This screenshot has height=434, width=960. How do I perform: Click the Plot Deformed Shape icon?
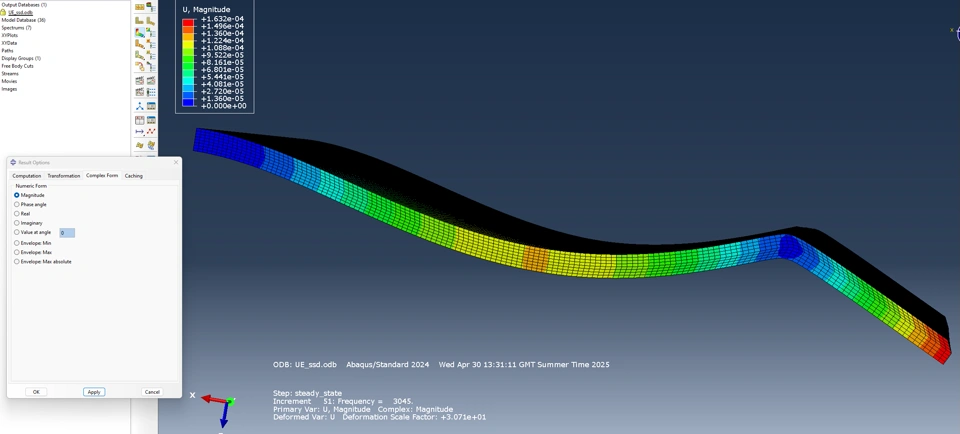pos(151,21)
